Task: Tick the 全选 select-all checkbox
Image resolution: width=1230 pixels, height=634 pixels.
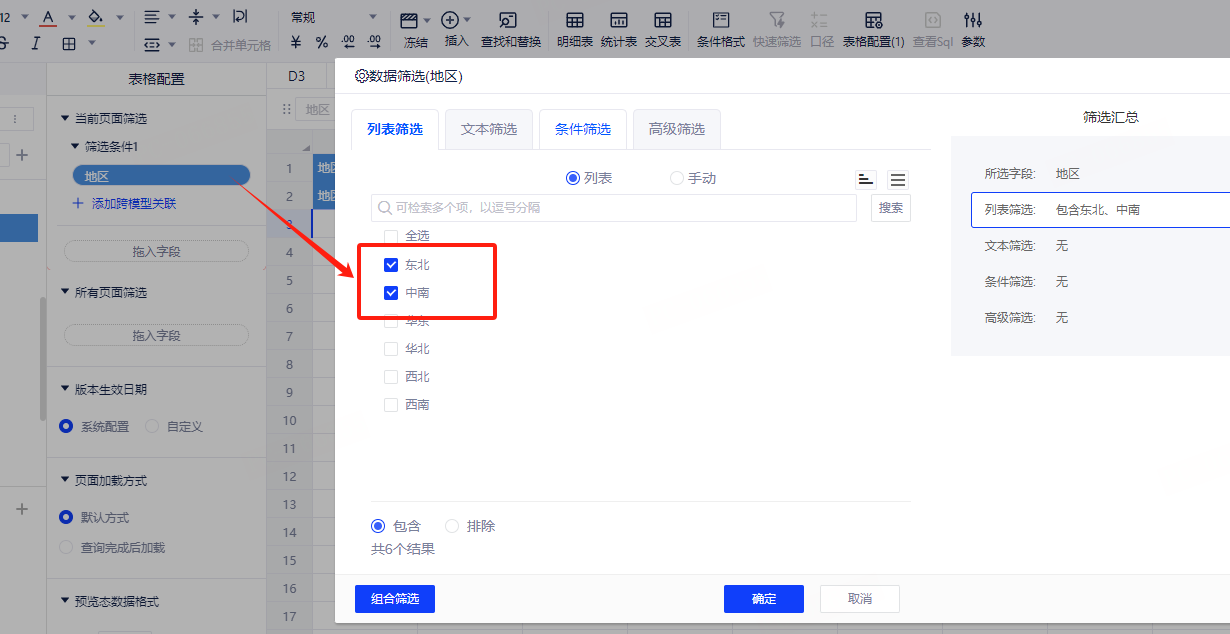Action: (391, 236)
